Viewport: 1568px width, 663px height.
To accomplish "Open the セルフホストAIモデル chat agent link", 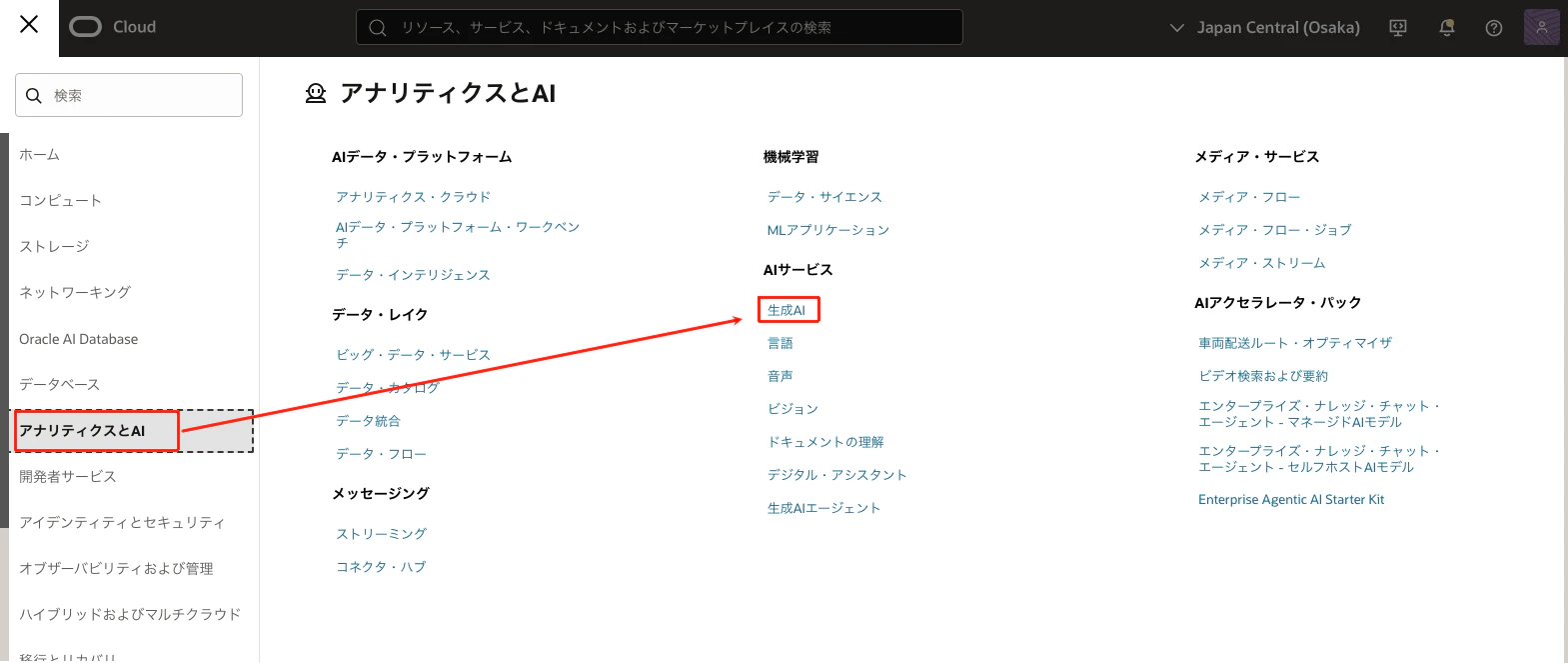I will (x=1319, y=459).
